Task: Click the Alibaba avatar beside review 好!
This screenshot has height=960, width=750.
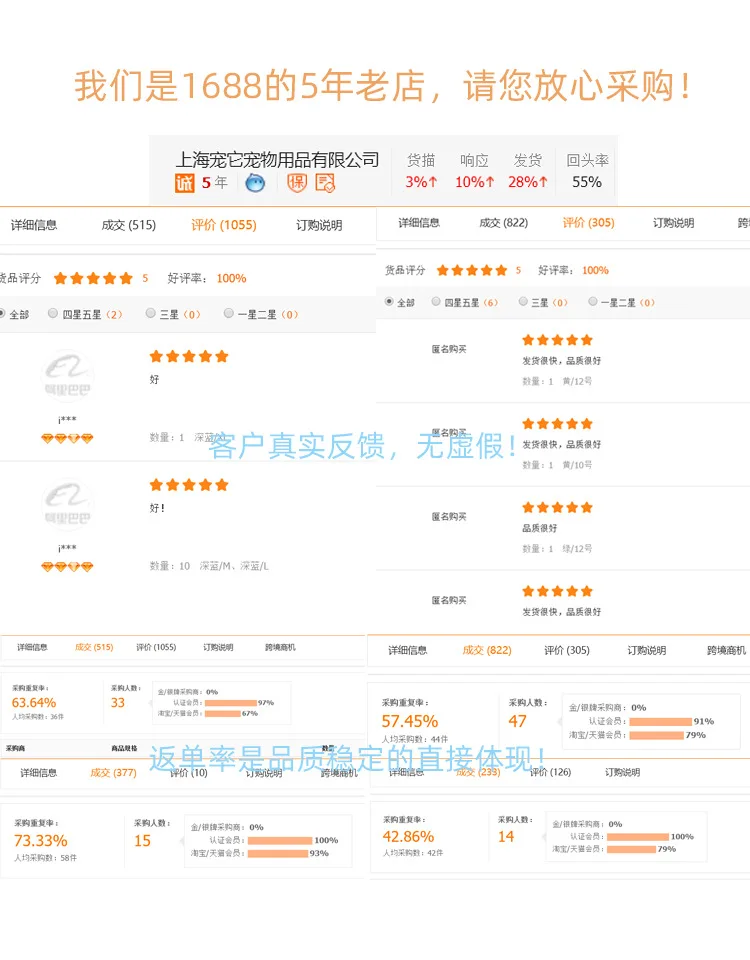Action: pyautogui.click(x=67, y=503)
